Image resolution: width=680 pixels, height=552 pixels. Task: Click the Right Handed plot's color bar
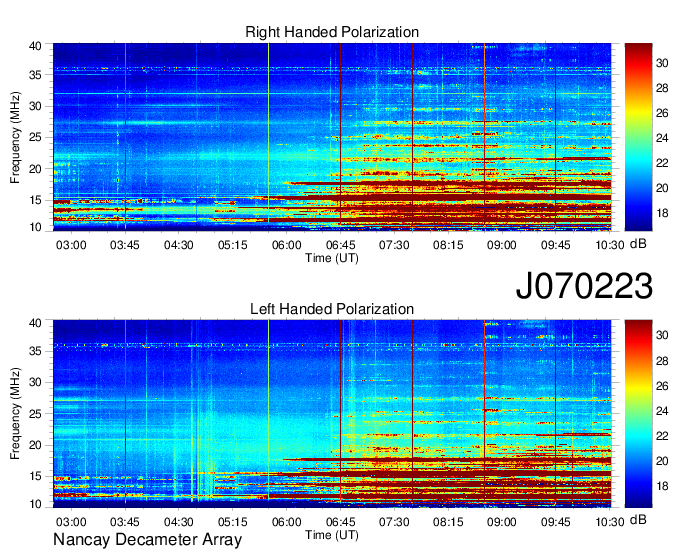click(x=638, y=137)
